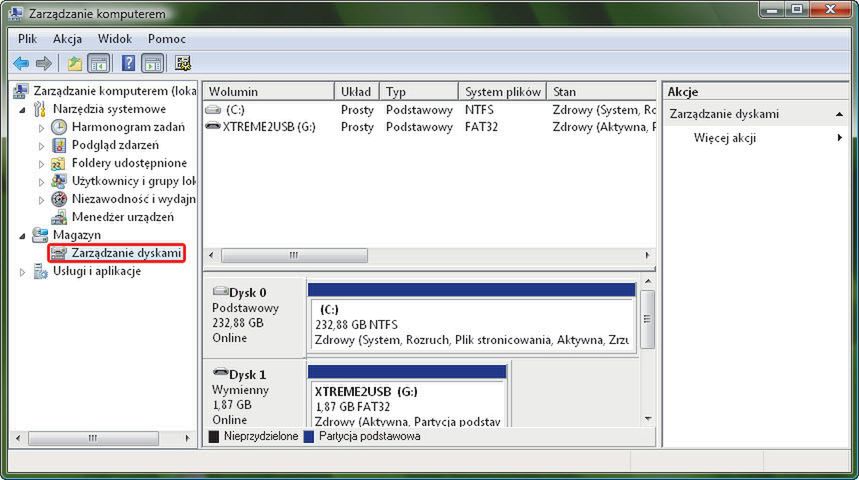Click the disk view vertical scrollbar thumb
859x480 pixels.
pos(647,319)
